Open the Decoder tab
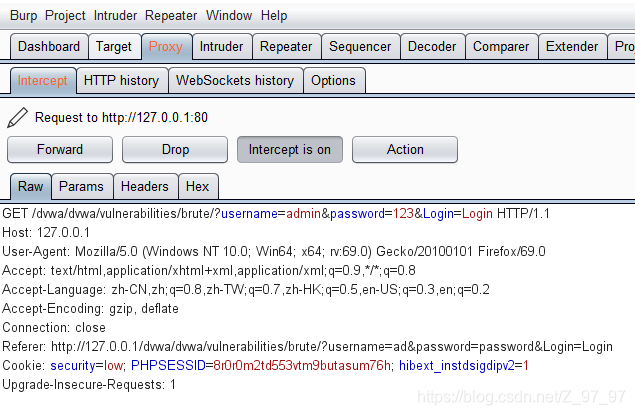 tap(432, 47)
